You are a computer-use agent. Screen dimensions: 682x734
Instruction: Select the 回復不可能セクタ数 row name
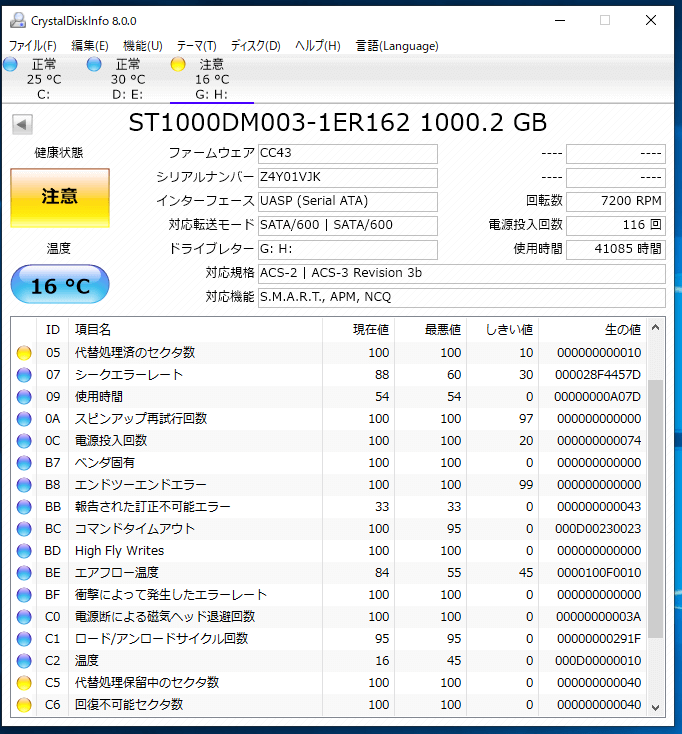point(129,705)
